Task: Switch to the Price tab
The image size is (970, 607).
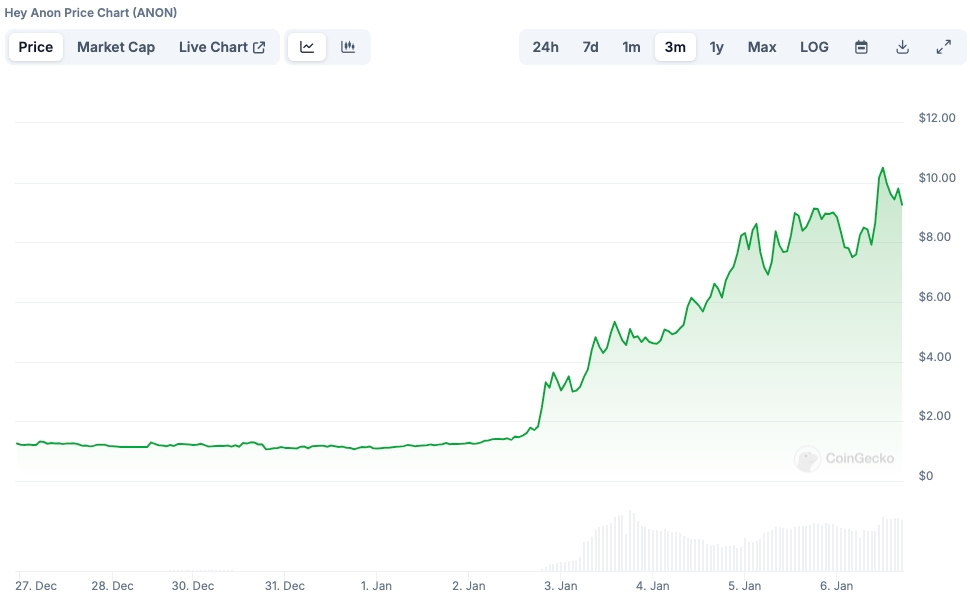Action: 36,47
